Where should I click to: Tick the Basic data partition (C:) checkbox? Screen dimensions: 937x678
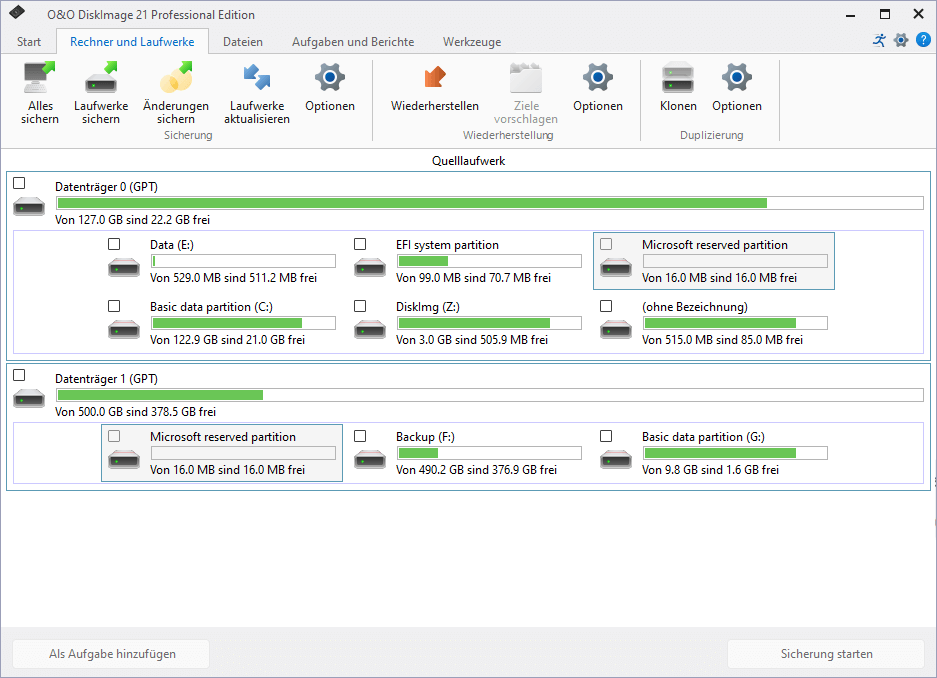[114, 306]
